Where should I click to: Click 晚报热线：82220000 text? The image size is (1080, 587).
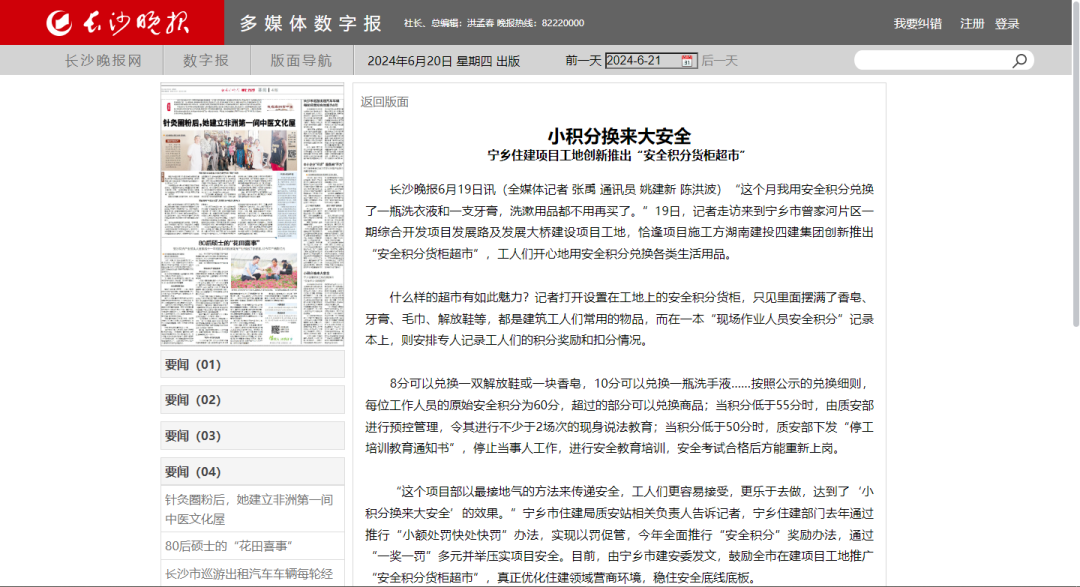point(541,23)
